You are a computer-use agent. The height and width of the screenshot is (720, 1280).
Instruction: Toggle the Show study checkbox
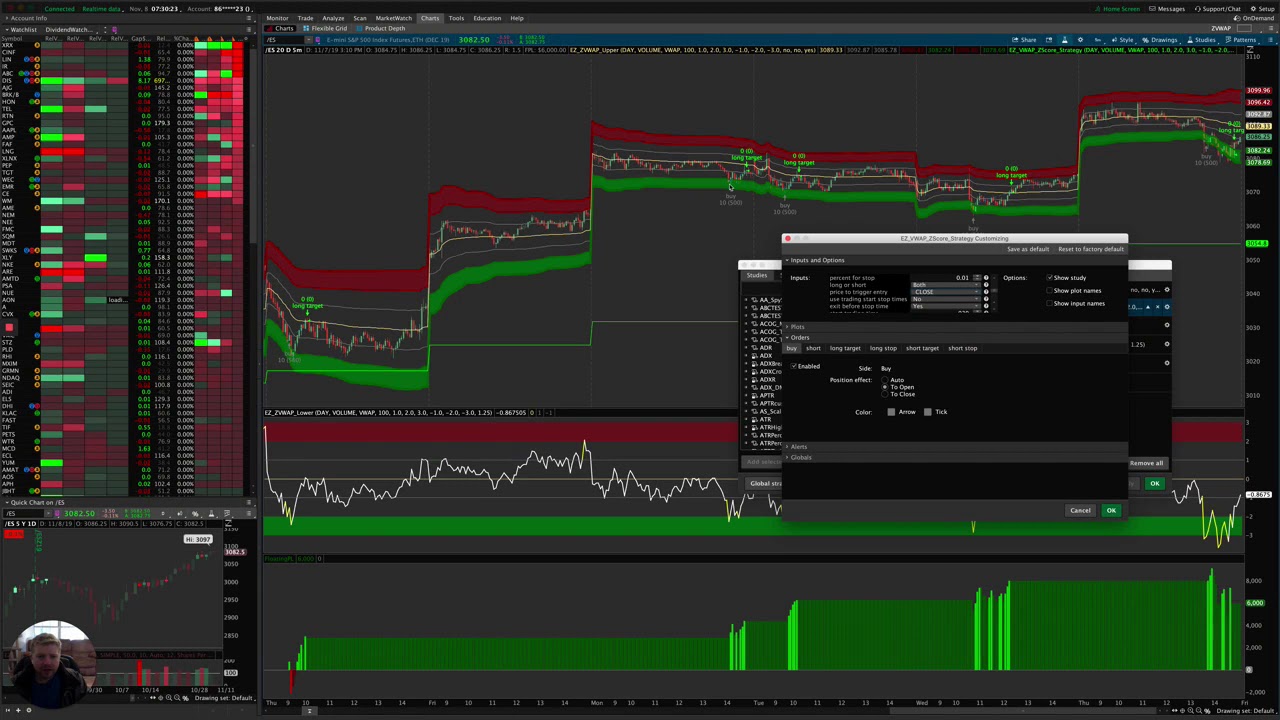[x=1050, y=278]
